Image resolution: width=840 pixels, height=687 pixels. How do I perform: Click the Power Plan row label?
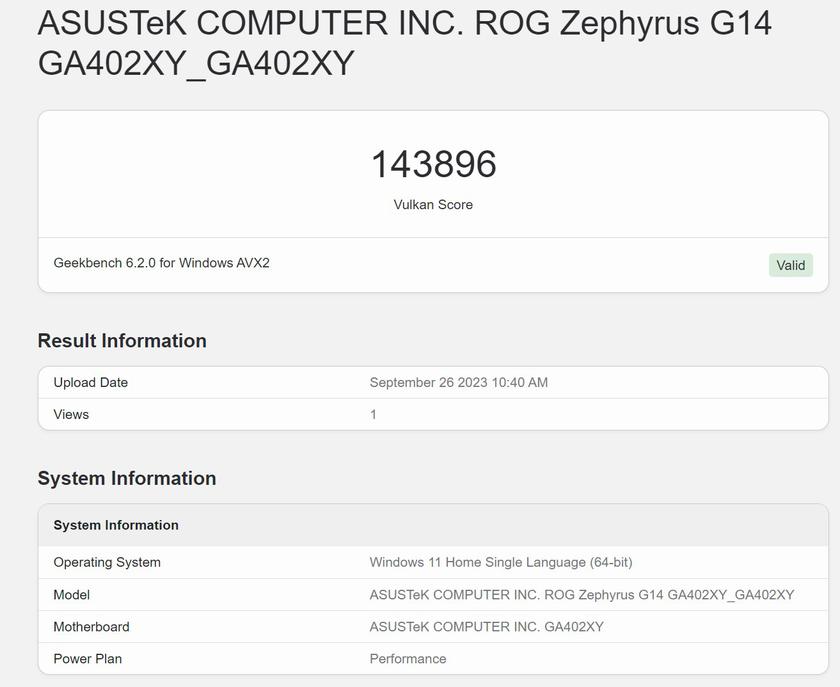88,659
